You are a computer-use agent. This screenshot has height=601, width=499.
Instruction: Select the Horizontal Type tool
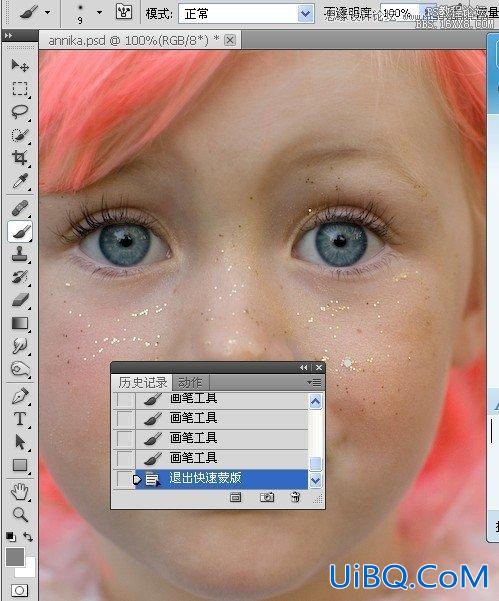(x=20, y=419)
